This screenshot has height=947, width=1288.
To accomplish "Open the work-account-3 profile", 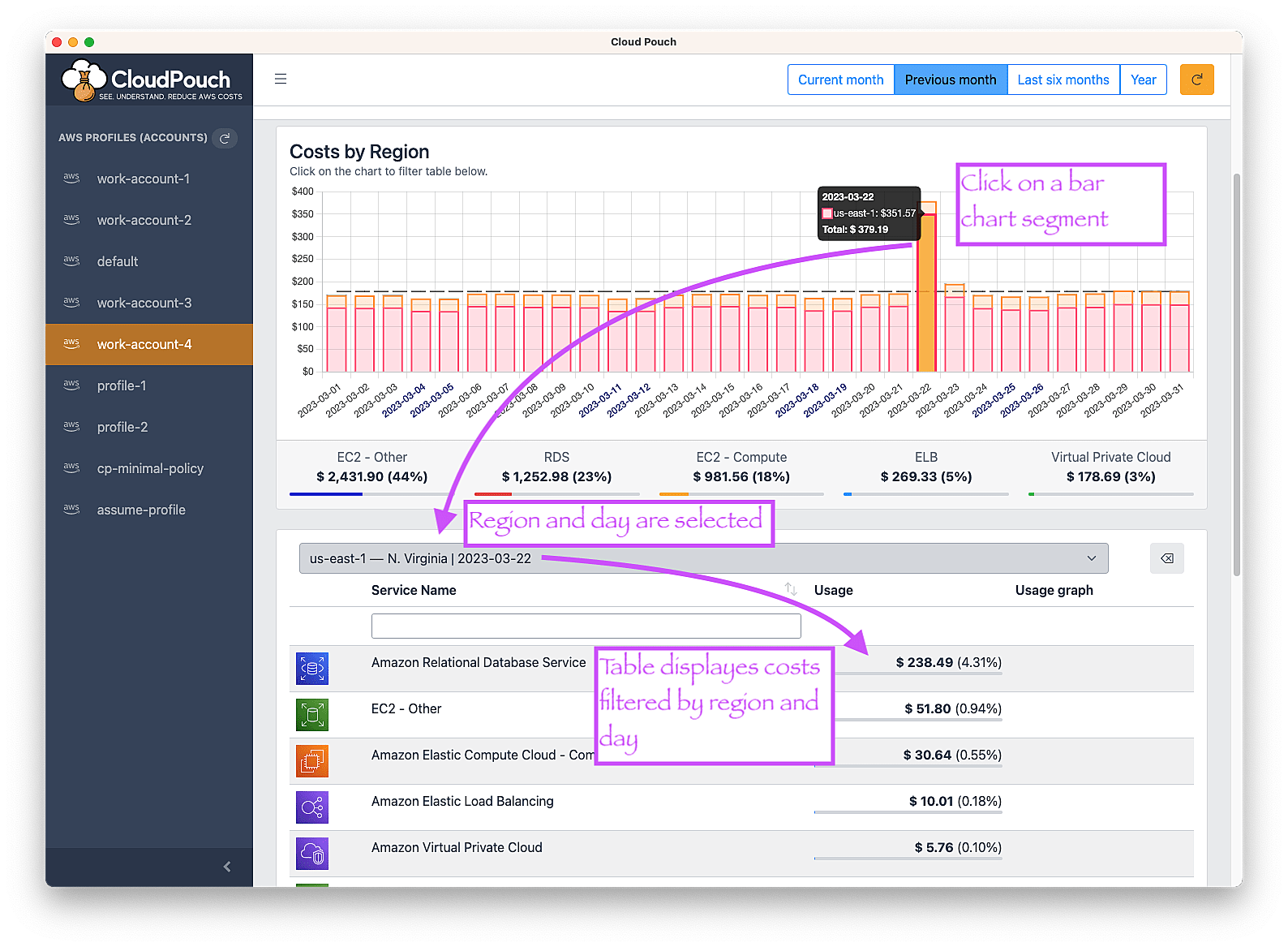I will (x=149, y=303).
